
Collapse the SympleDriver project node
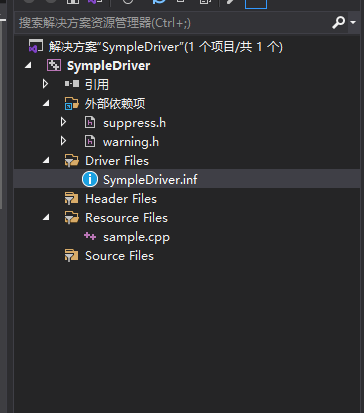pyautogui.click(x=28, y=65)
